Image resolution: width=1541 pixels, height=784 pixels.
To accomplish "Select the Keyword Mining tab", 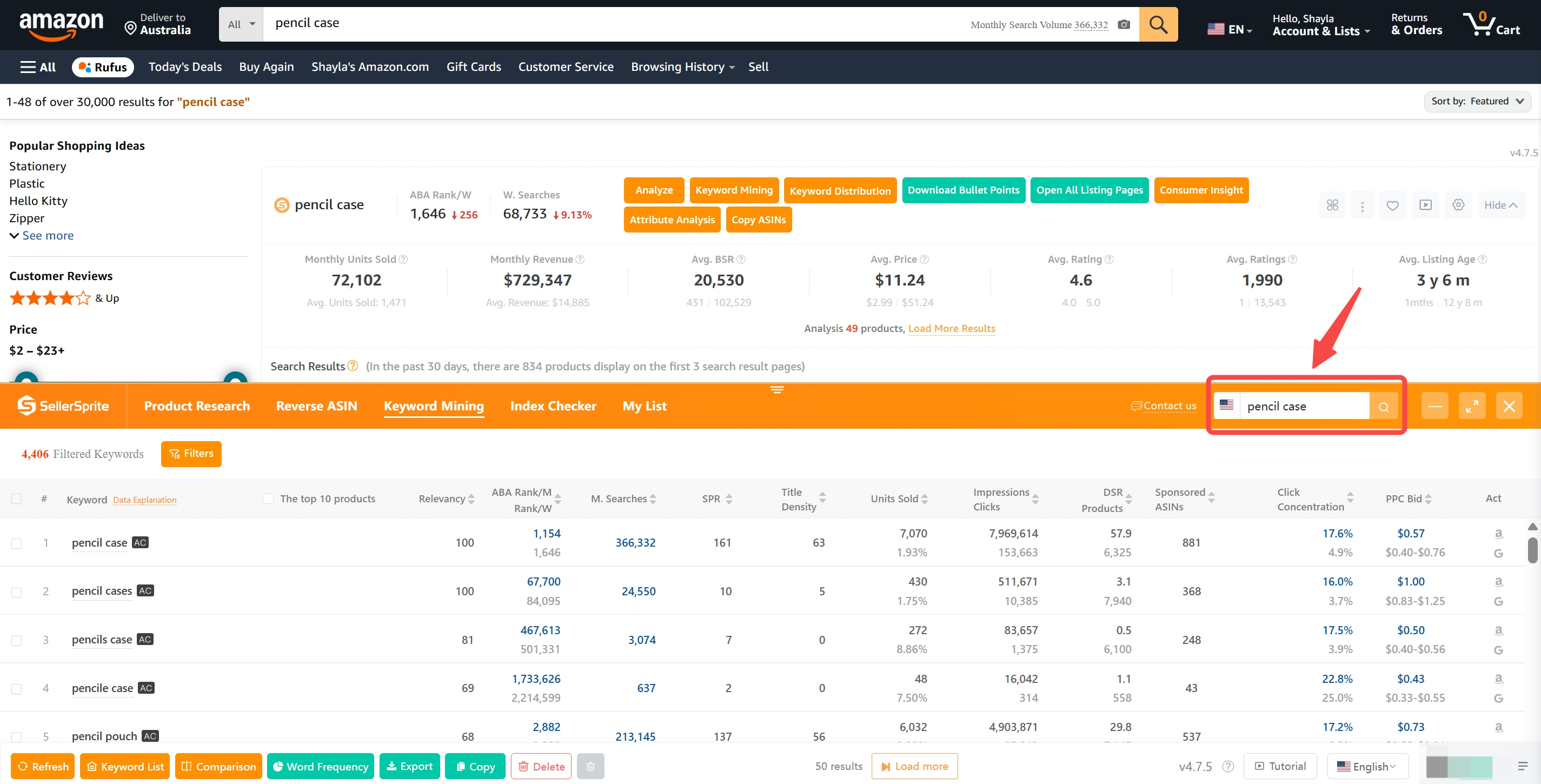I will [434, 406].
